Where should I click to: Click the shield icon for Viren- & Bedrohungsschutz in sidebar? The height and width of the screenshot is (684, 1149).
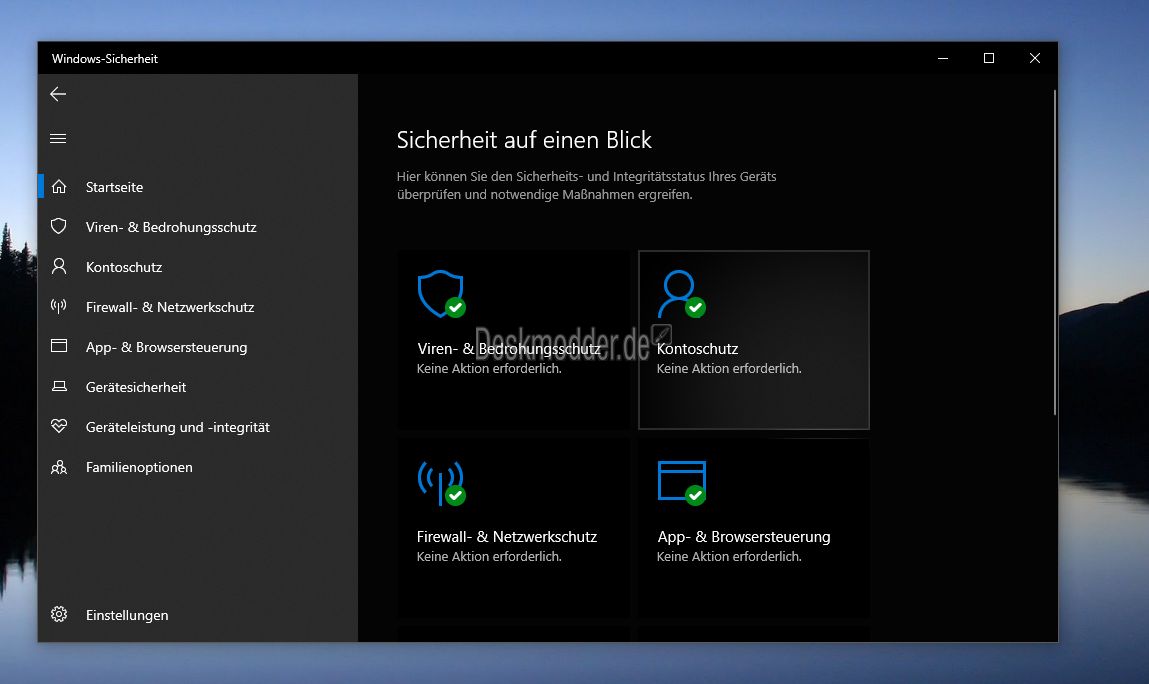tap(59, 227)
